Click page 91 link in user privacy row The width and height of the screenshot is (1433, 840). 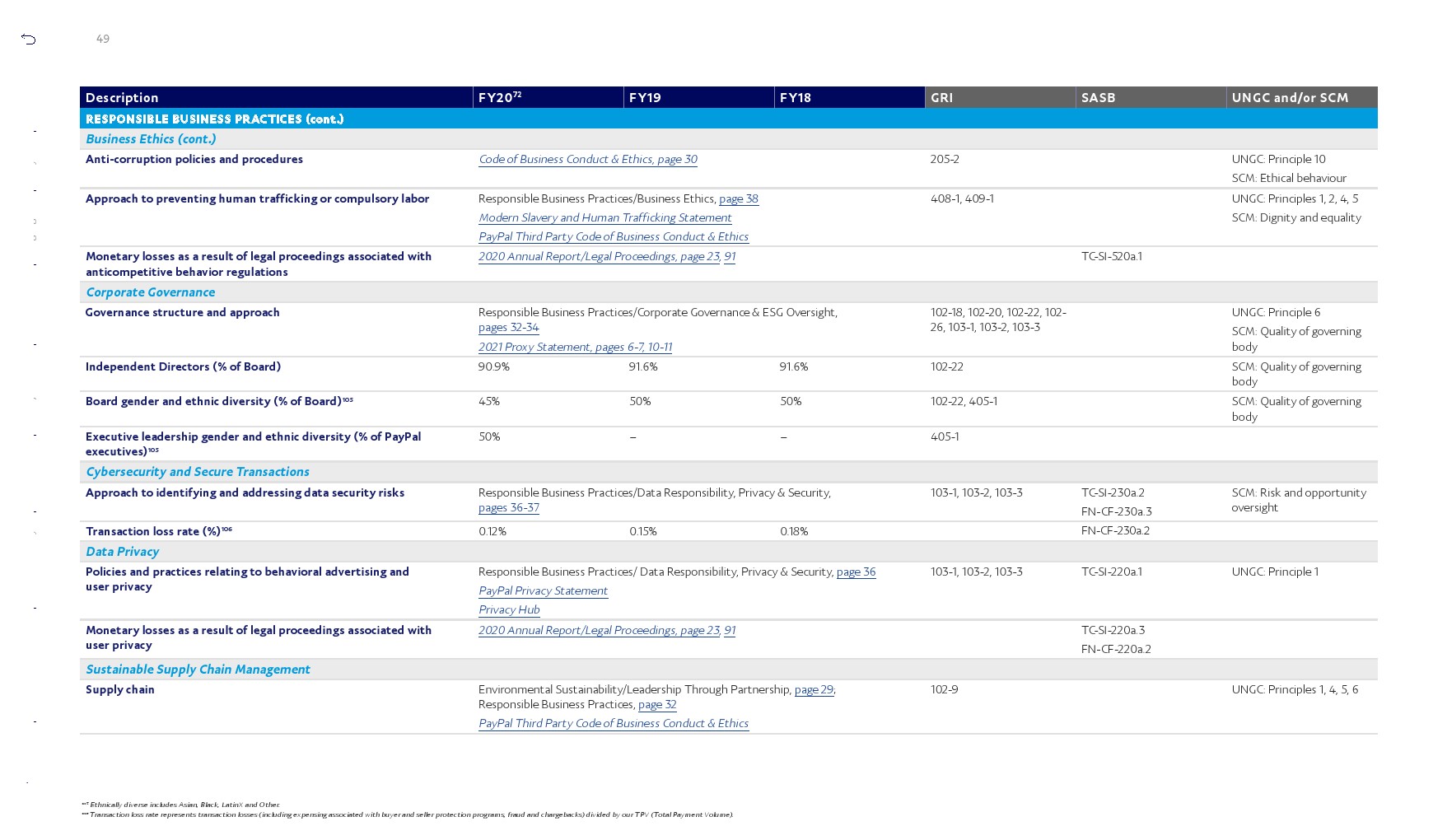click(730, 631)
